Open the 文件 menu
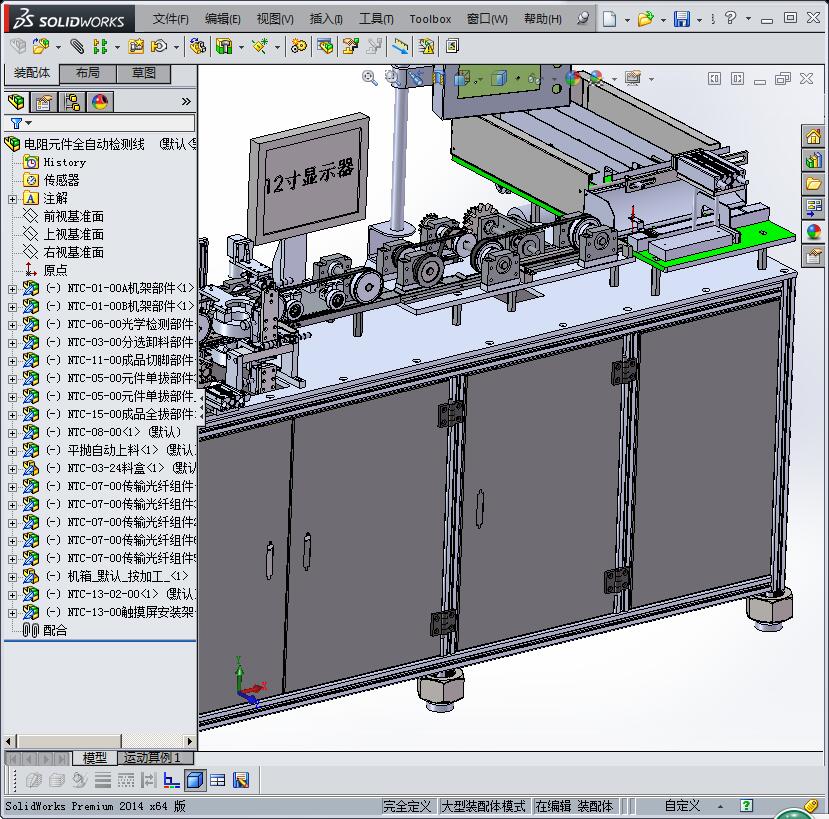 coord(171,19)
